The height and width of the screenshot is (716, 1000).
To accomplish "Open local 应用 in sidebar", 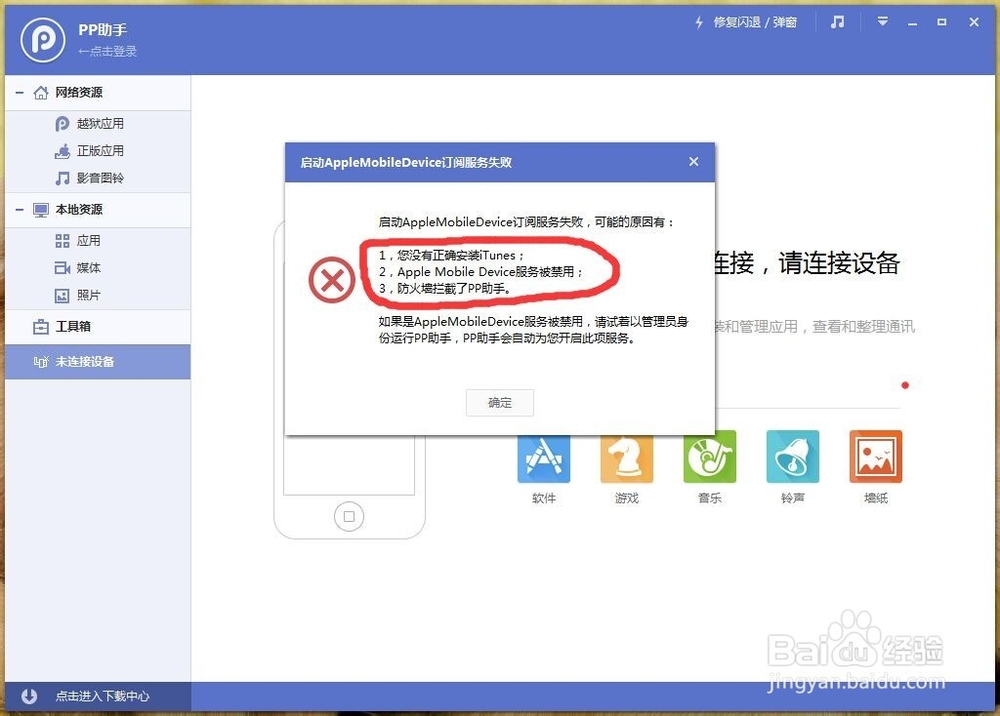I will click(x=89, y=240).
